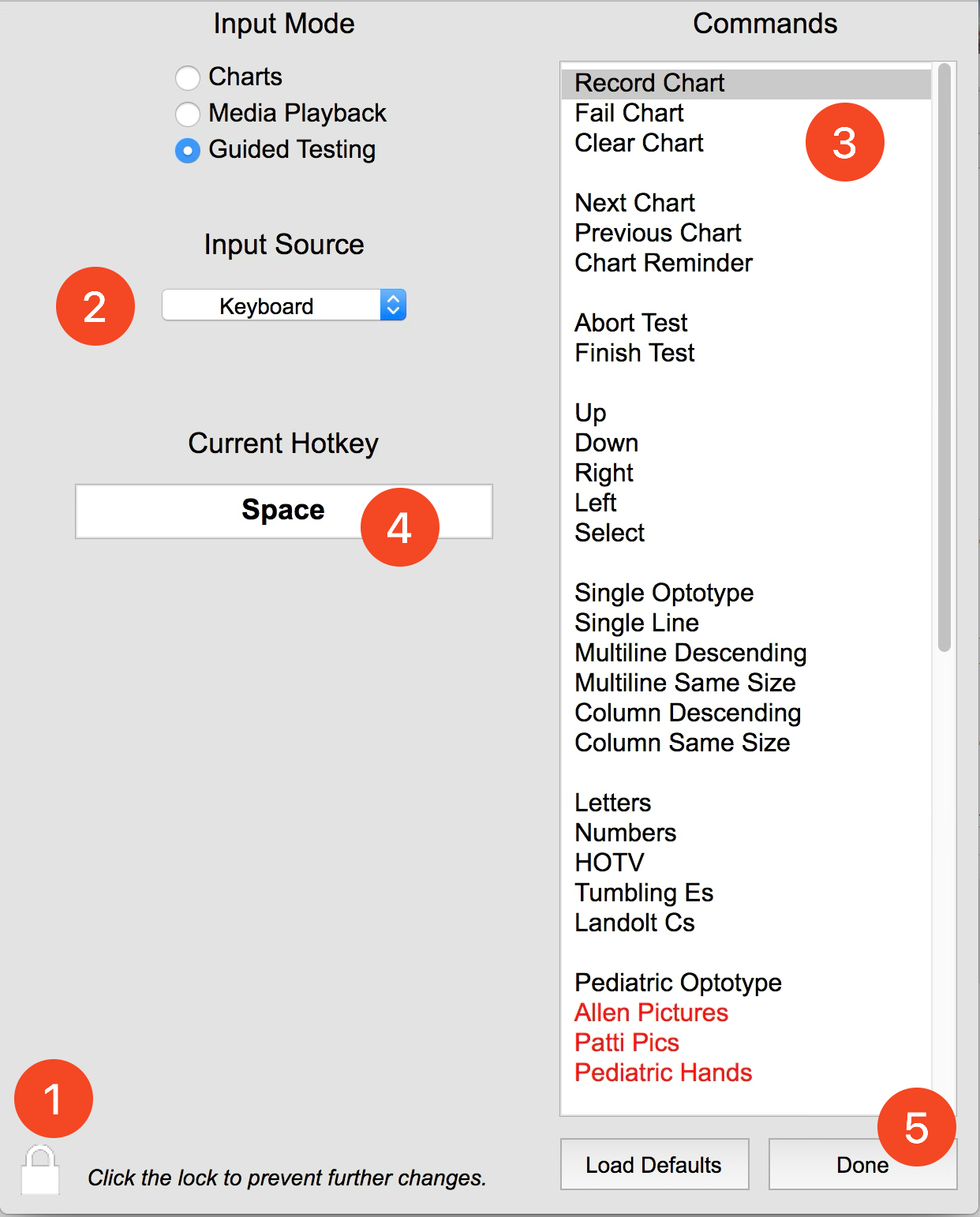Choose Finish Test from the Commands list

click(x=634, y=353)
